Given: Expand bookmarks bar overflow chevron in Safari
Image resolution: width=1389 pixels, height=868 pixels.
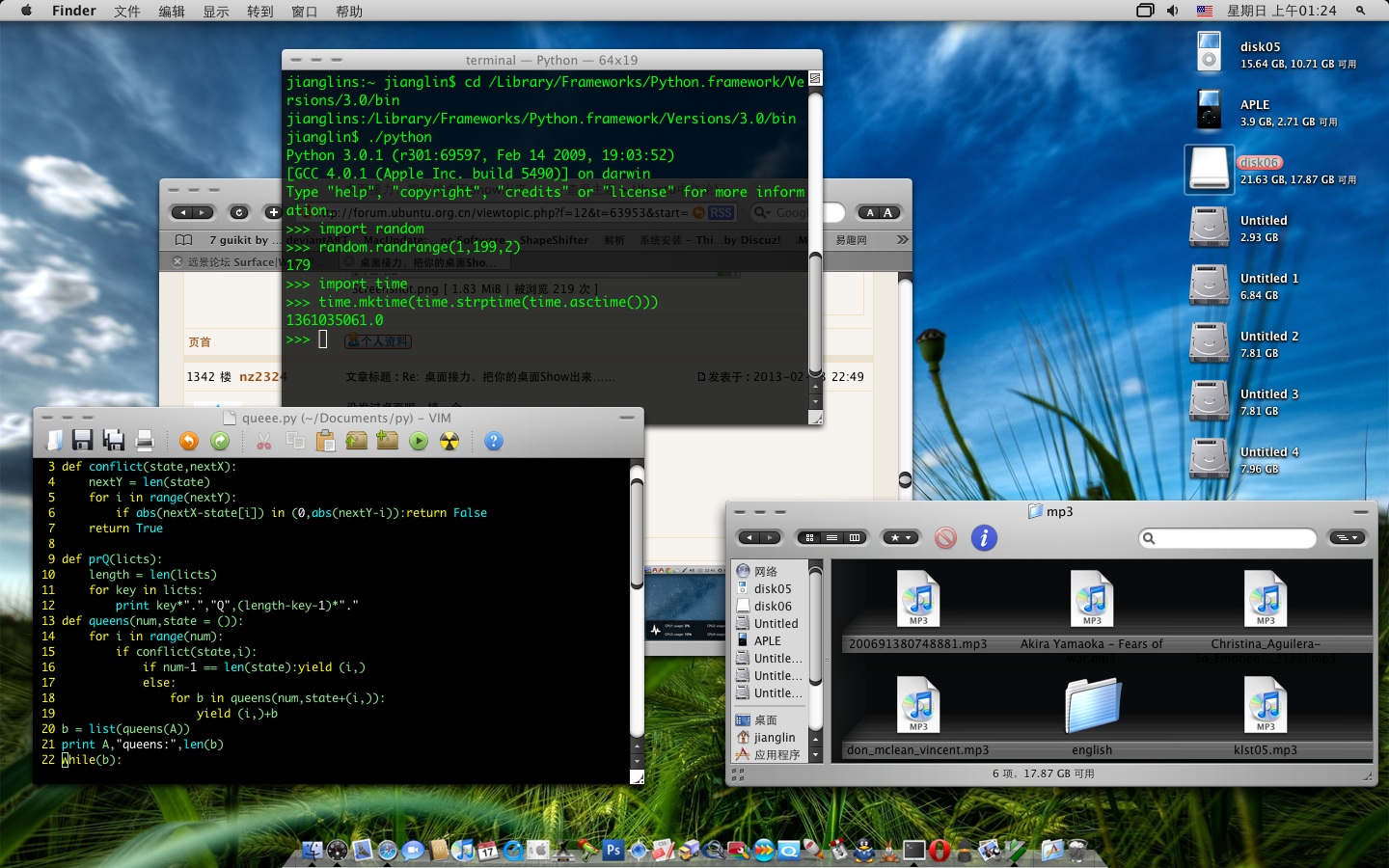Looking at the screenshot, I should 902,239.
